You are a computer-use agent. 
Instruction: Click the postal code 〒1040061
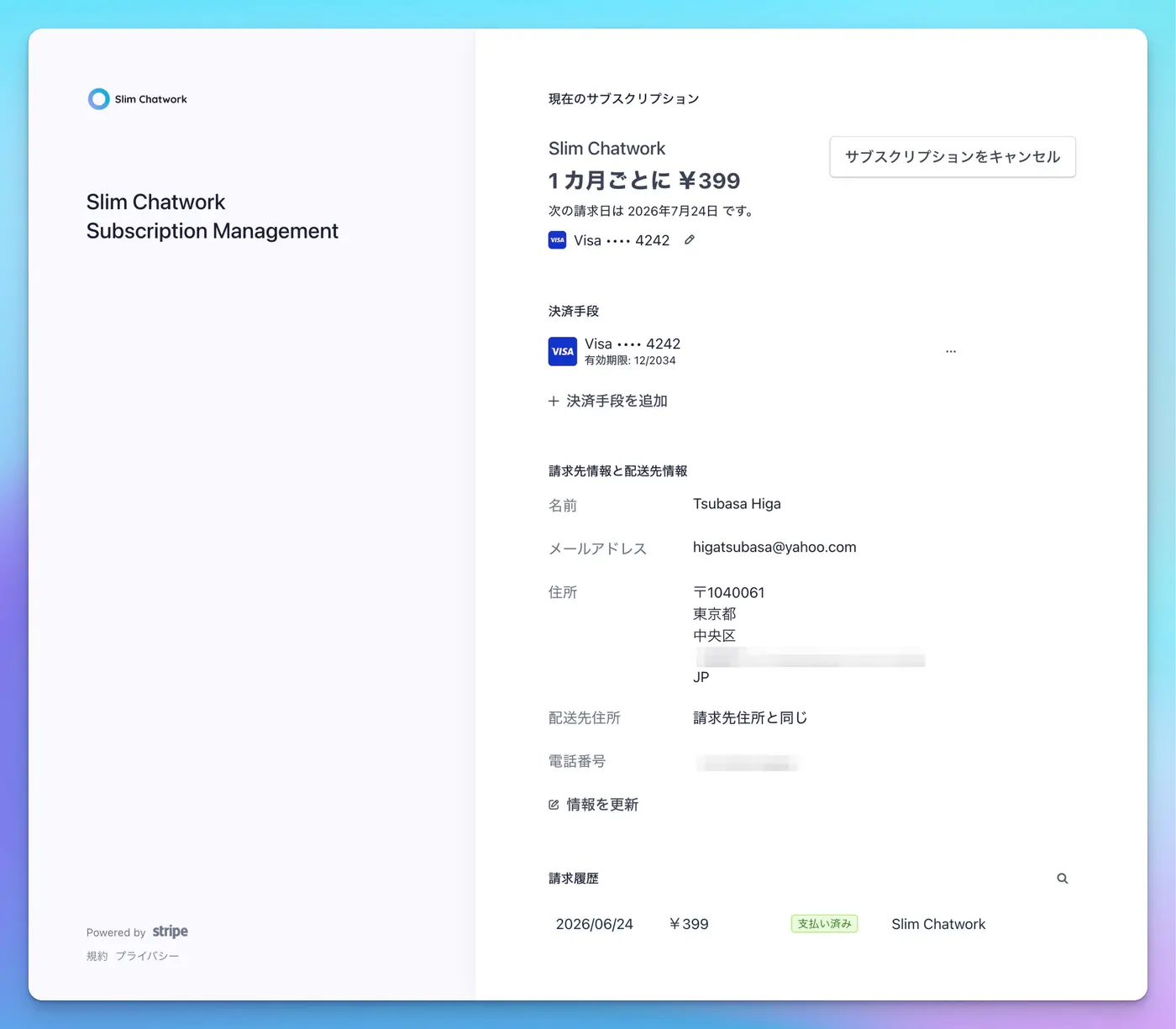click(729, 593)
